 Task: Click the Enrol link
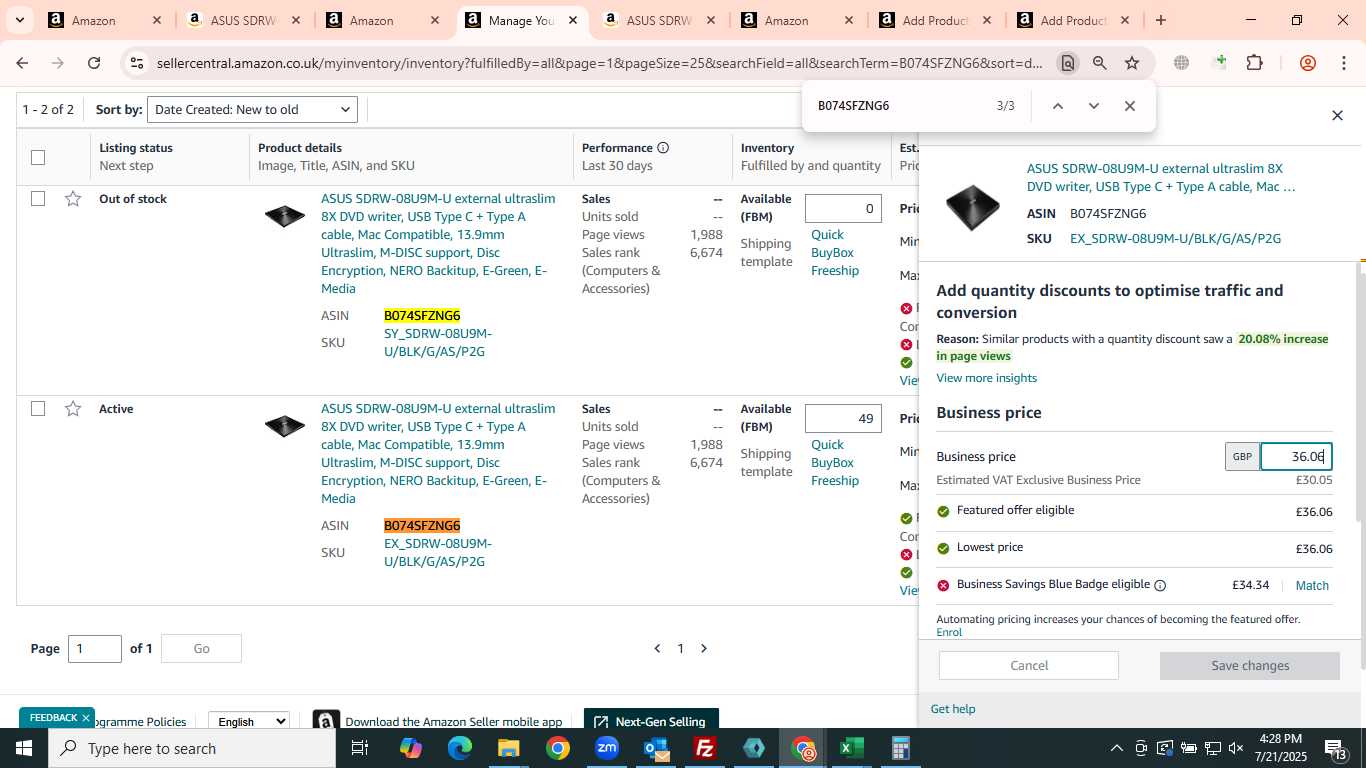[x=949, y=632]
